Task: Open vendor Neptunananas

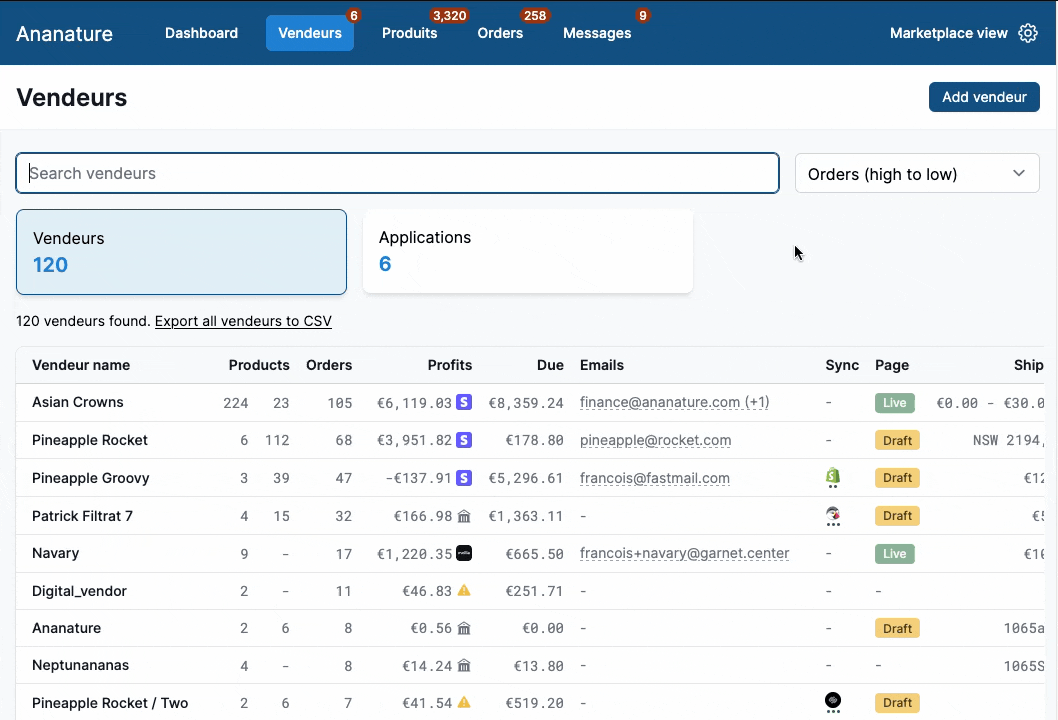Action: click(80, 665)
